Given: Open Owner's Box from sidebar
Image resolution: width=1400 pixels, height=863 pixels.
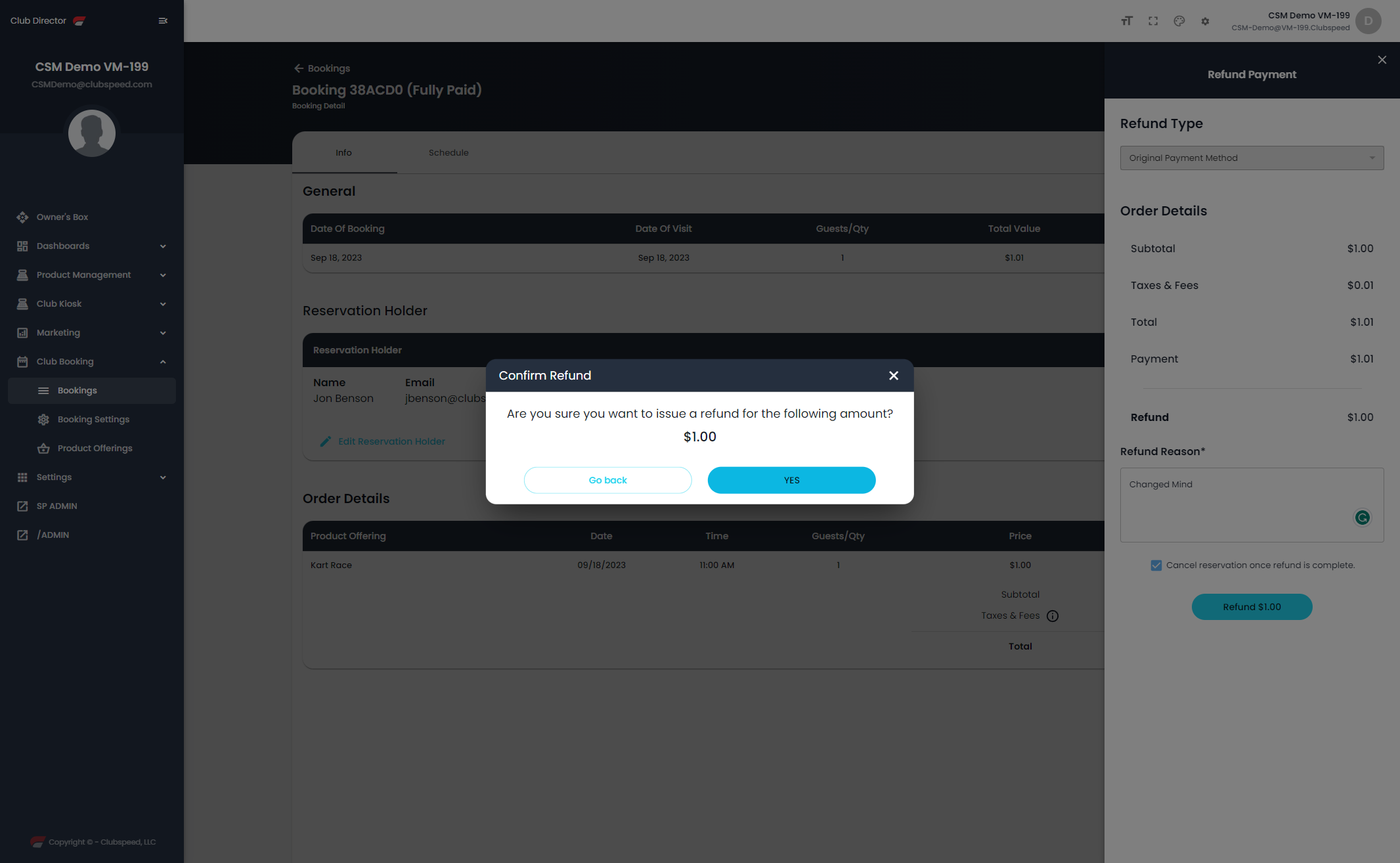Looking at the screenshot, I should tap(62, 217).
